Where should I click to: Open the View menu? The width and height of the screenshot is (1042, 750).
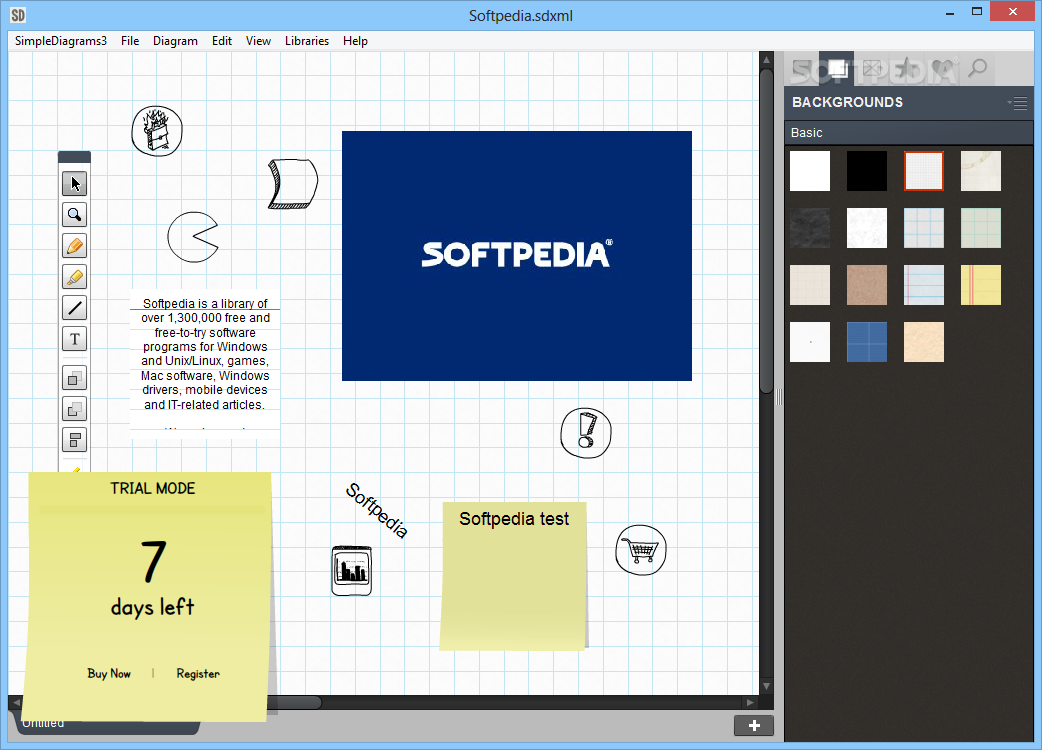point(258,41)
